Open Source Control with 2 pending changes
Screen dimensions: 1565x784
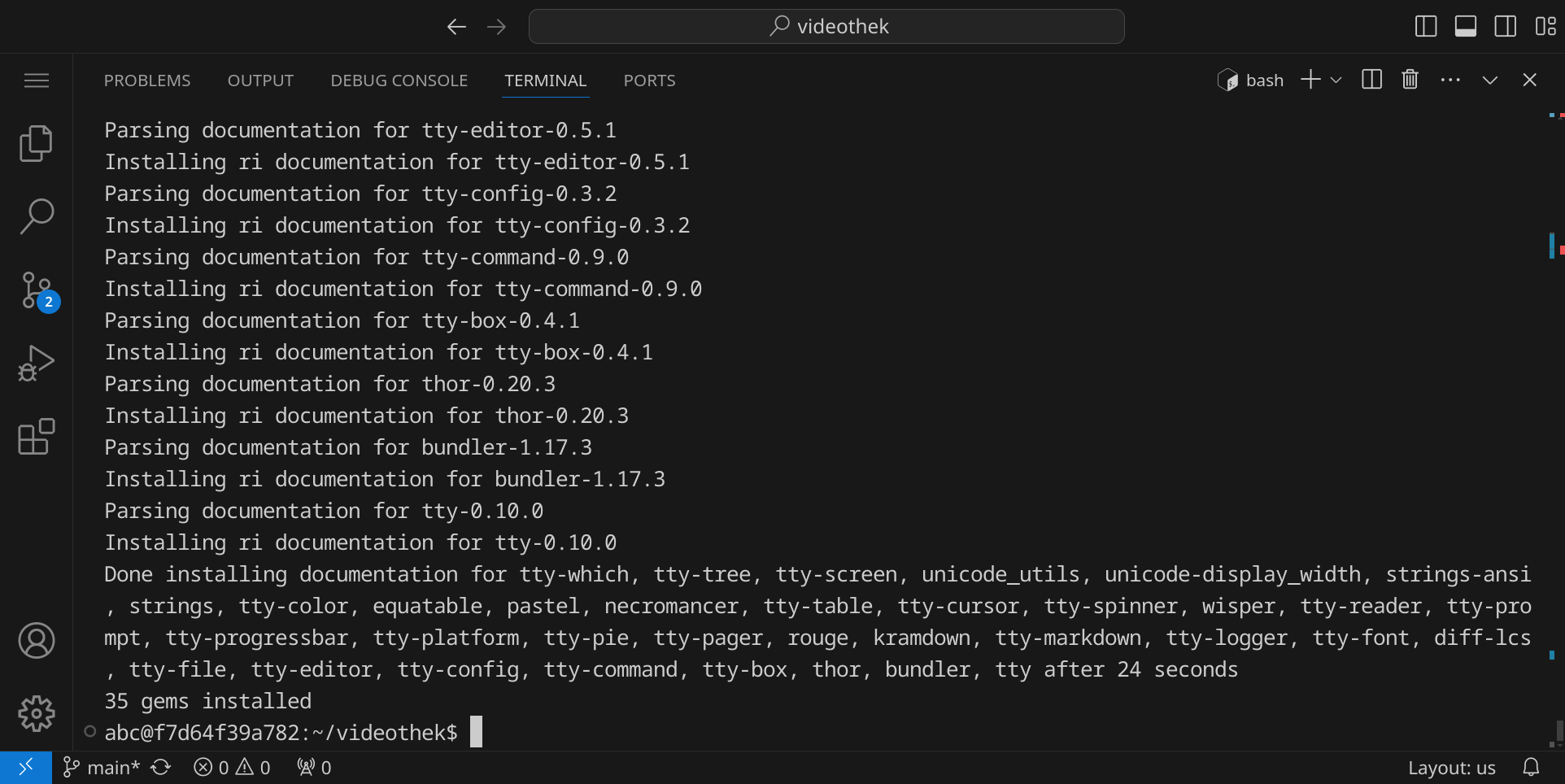point(37,290)
